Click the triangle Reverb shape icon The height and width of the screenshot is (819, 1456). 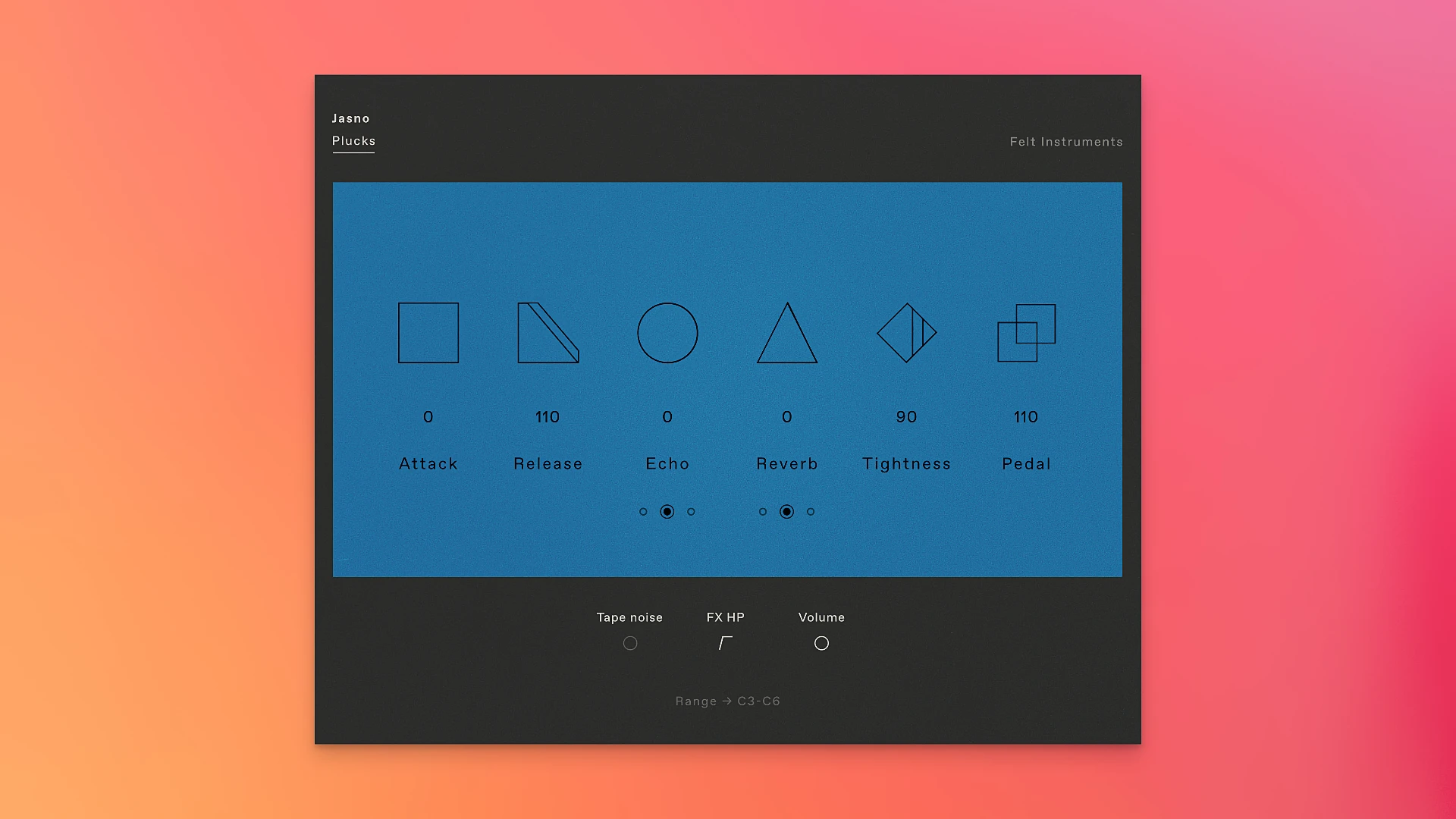787,337
